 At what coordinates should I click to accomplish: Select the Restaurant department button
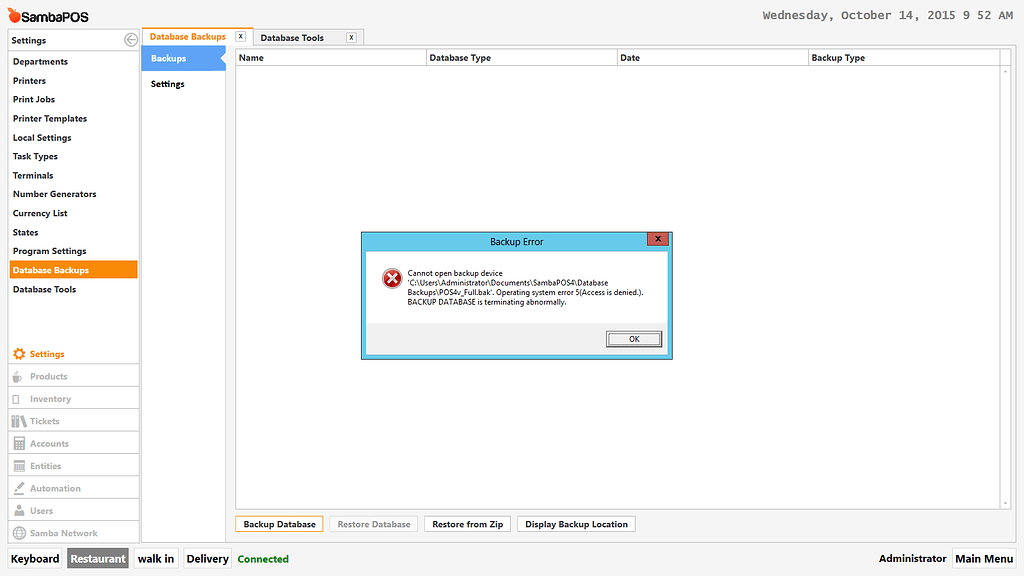[98, 559]
